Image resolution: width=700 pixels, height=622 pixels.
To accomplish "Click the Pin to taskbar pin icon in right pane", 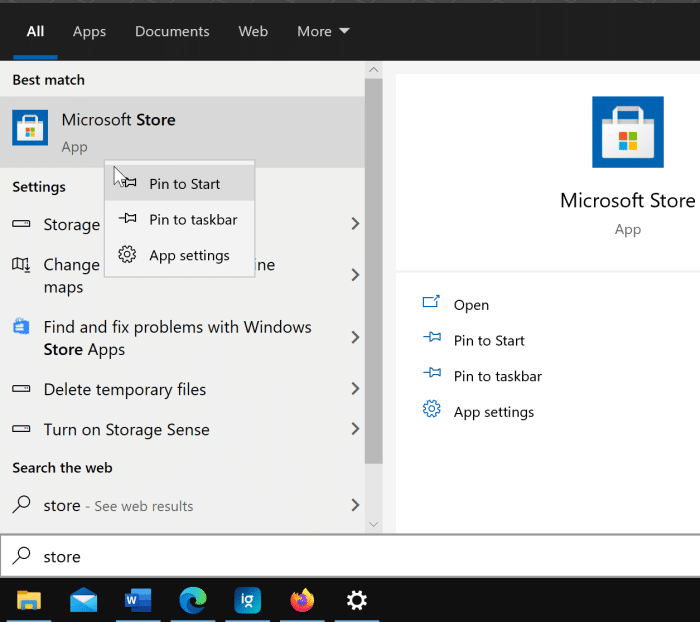I will [432, 372].
